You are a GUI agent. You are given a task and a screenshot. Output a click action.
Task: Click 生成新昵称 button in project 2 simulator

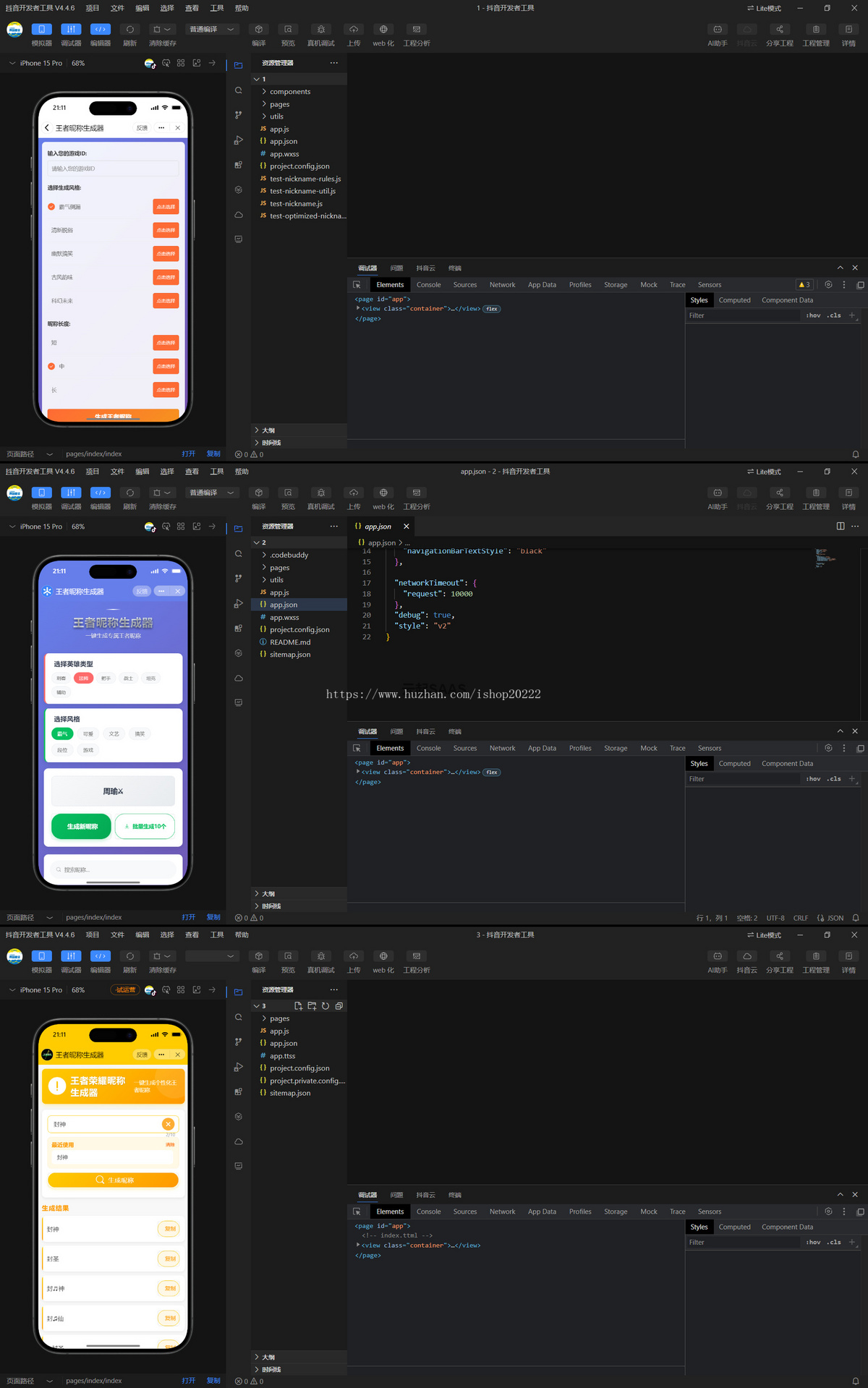coord(82,827)
